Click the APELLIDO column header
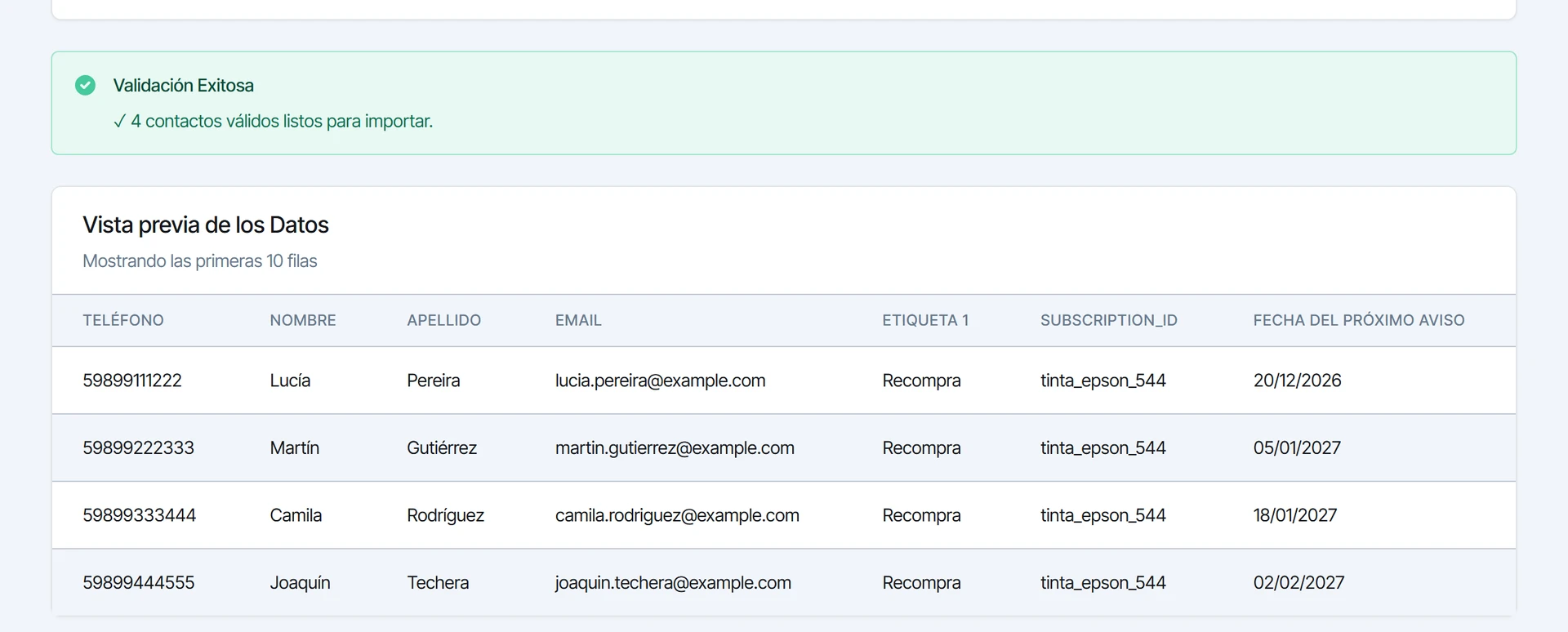 444,320
